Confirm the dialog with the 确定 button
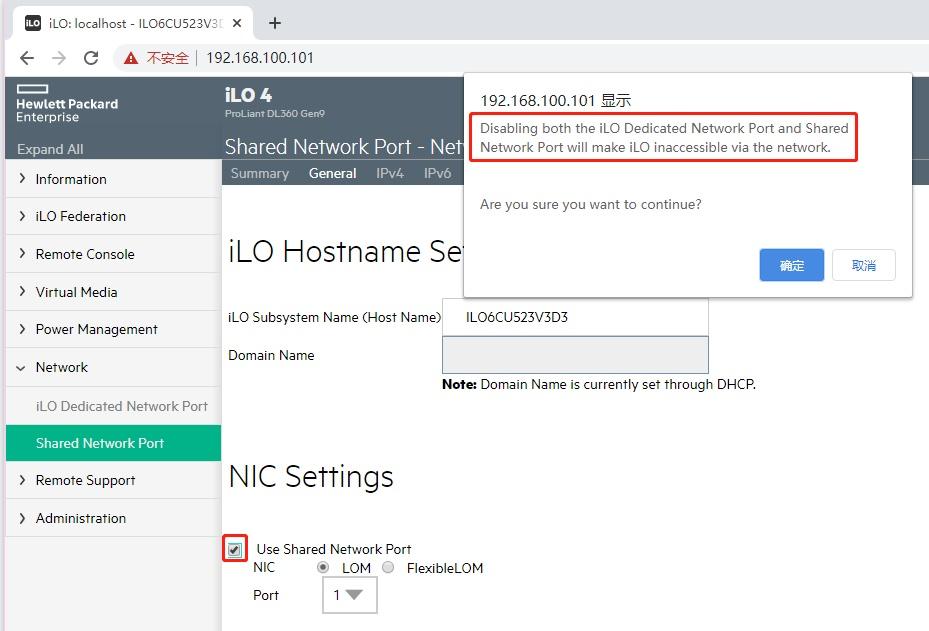The height and width of the screenshot is (631, 929). click(x=790, y=265)
